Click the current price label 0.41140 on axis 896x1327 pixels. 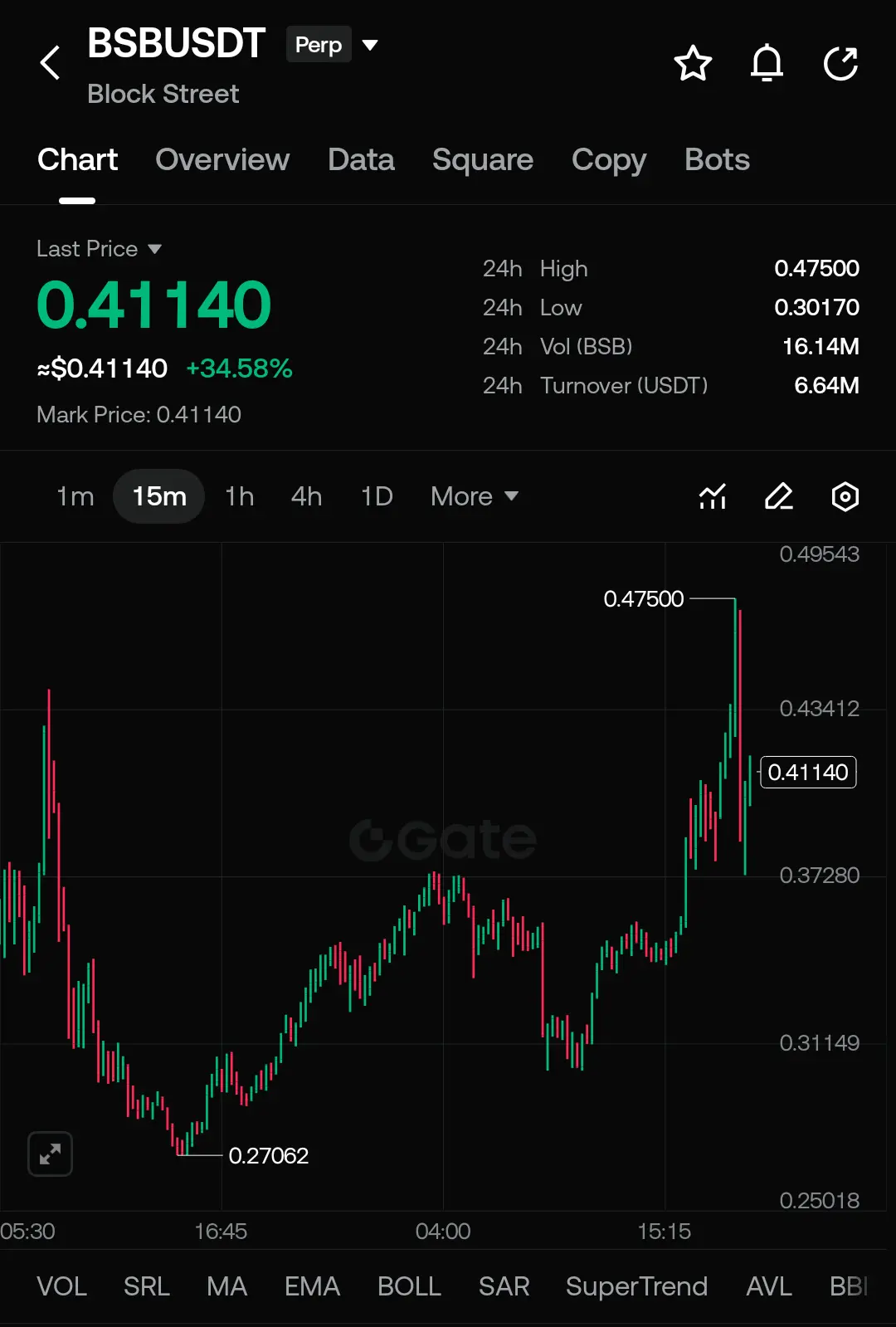click(x=808, y=772)
